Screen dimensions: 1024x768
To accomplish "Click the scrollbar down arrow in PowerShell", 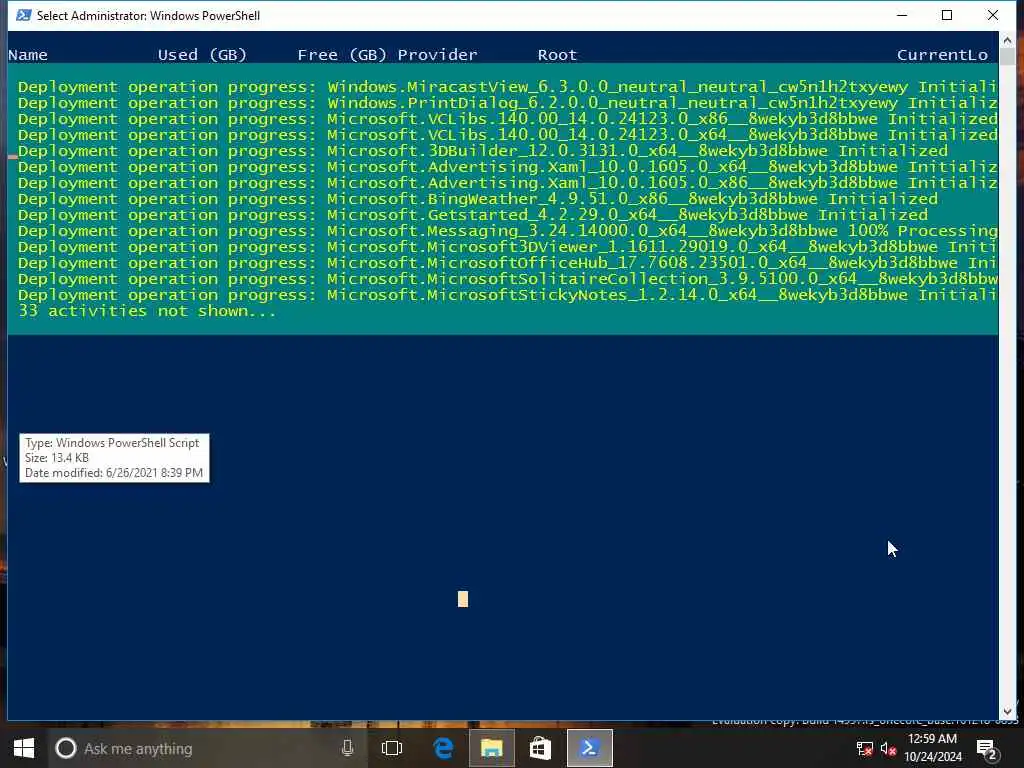I will tap(1007, 712).
